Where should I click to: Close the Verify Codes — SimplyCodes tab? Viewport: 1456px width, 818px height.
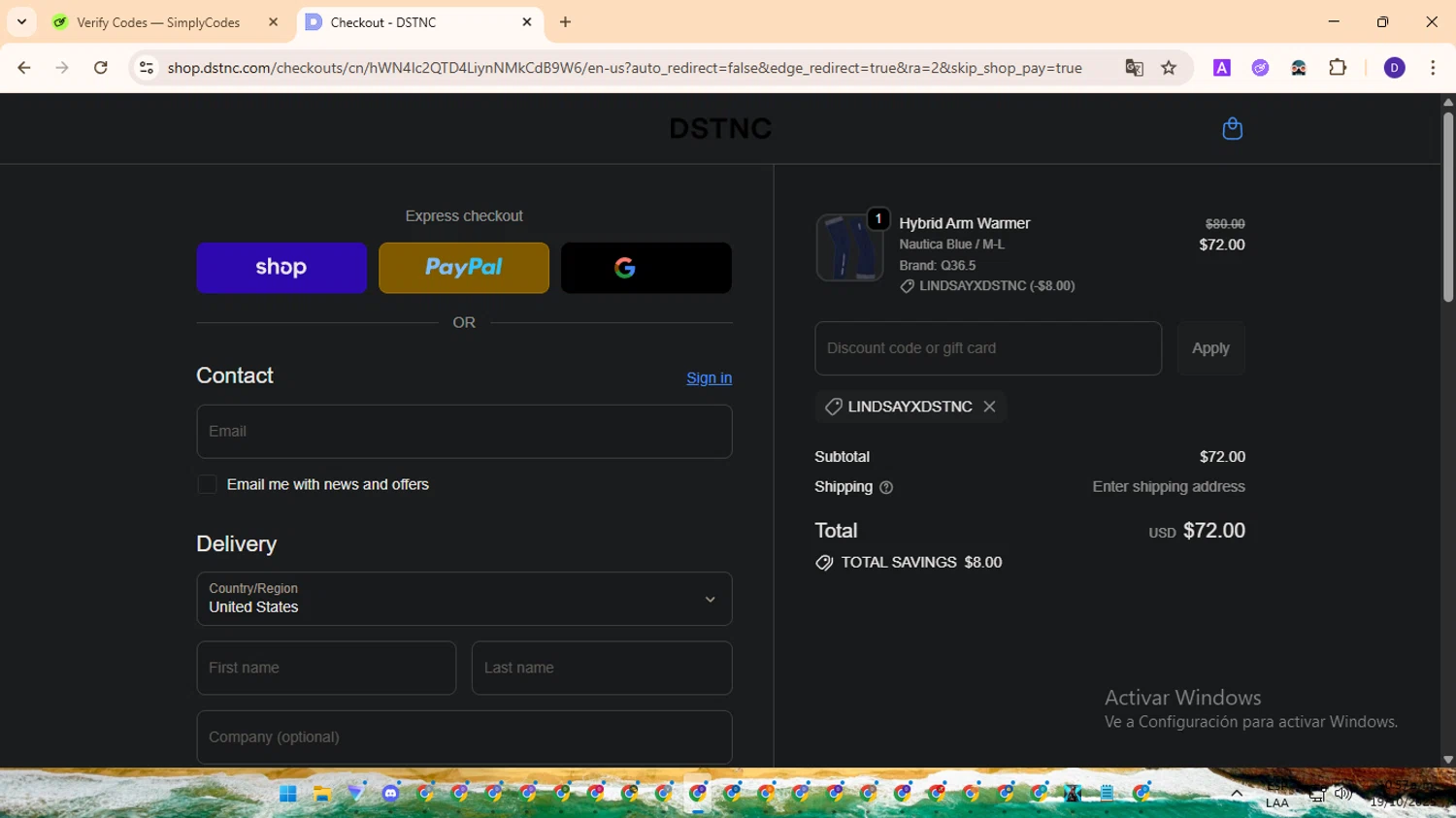tap(273, 22)
